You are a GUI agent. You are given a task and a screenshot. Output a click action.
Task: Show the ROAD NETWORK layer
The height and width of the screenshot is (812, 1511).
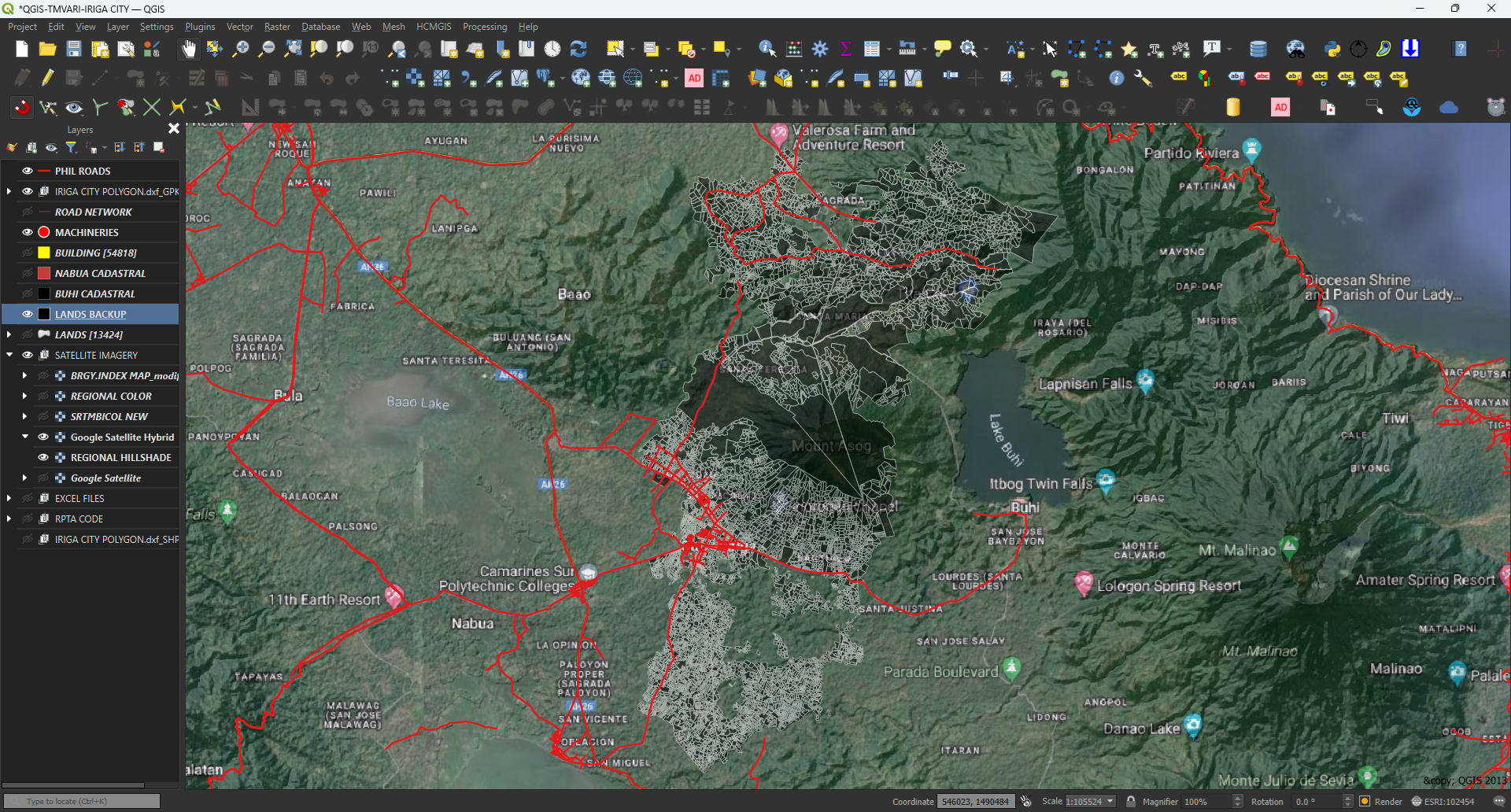pyautogui.click(x=28, y=211)
